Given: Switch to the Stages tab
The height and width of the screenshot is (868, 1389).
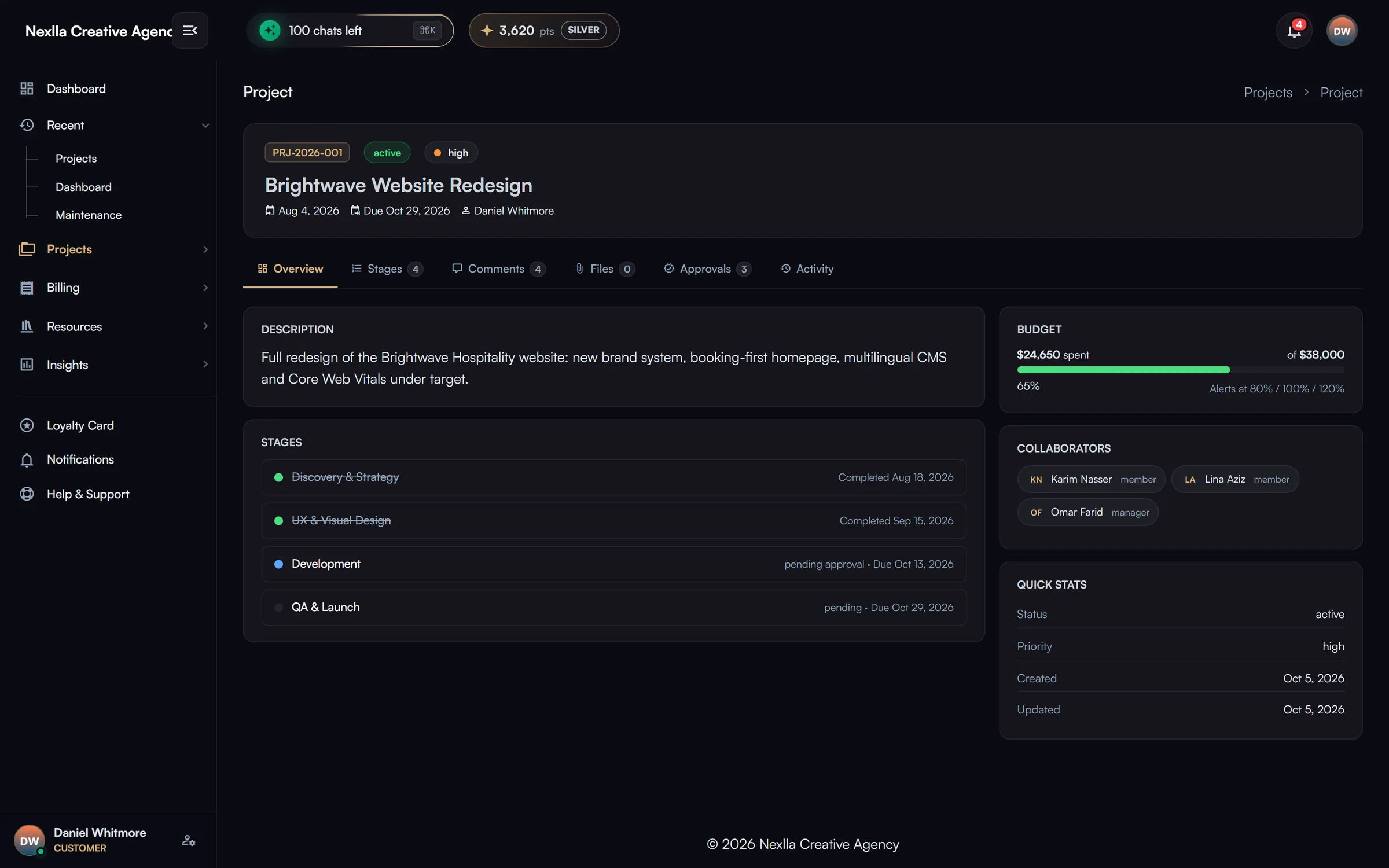Looking at the screenshot, I should [387, 269].
